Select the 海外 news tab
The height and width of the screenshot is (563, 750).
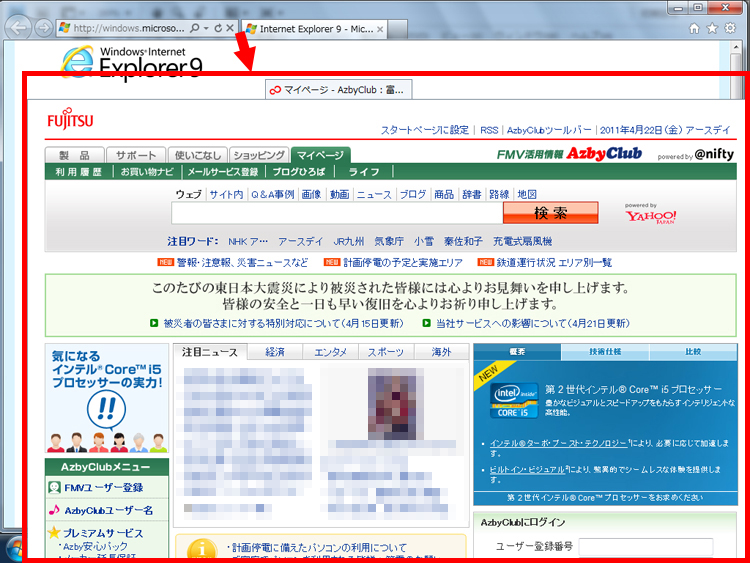point(441,352)
